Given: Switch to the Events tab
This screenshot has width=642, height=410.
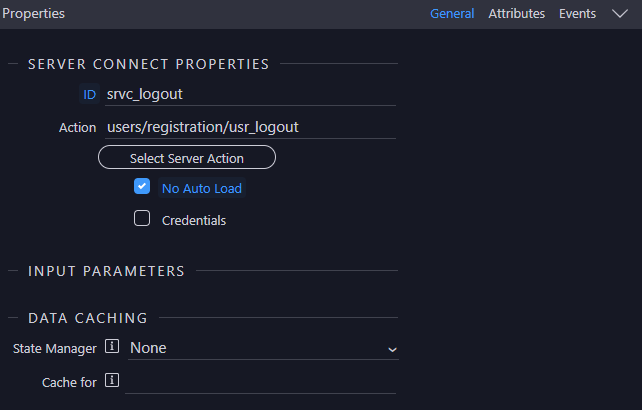Looking at the screenshot, I should point(577,14).
